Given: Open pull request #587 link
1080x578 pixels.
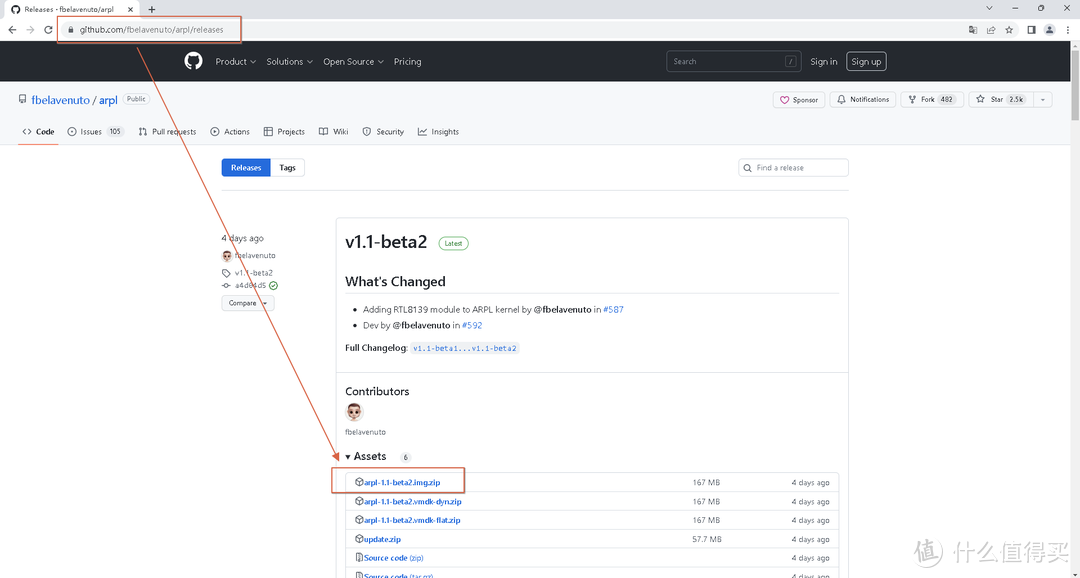Looking at the screenshot, I should (613, 309).
